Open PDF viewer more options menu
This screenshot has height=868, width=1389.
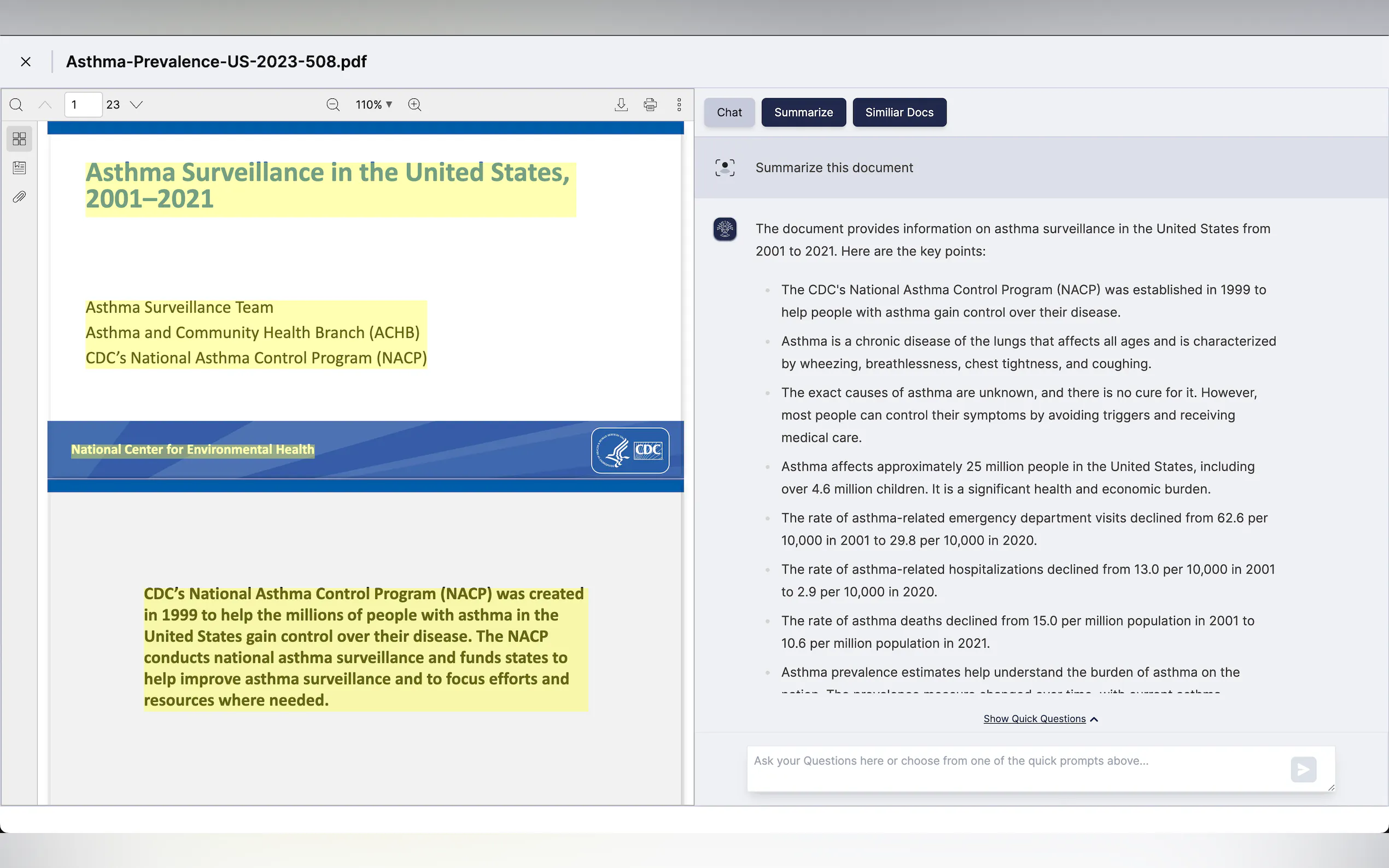tap(679, 104)
